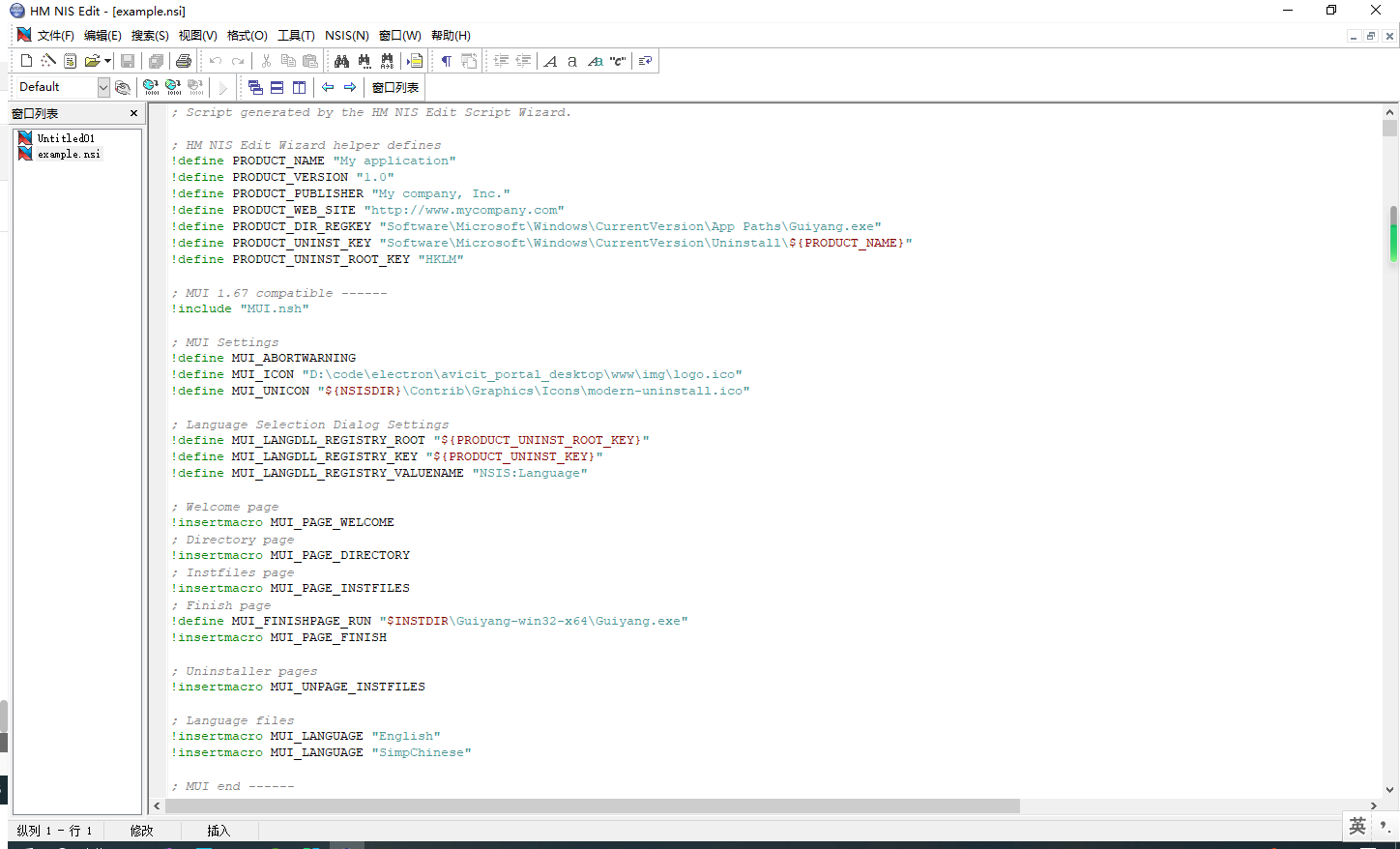Open the 编辑(E) menu

tap(102, 36)
